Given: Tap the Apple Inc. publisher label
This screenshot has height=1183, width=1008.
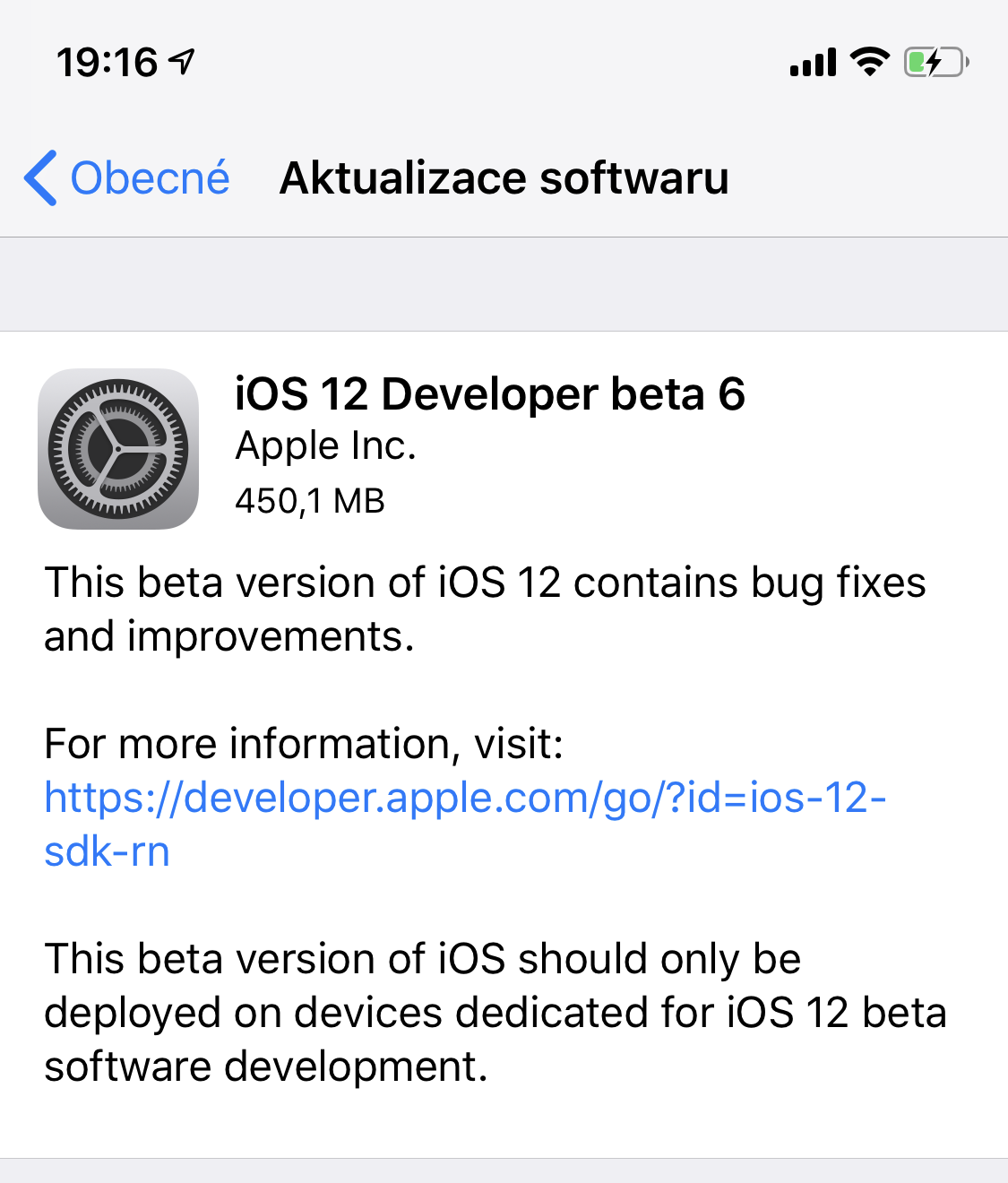Looking at the screenshot, I should (325, 446).
